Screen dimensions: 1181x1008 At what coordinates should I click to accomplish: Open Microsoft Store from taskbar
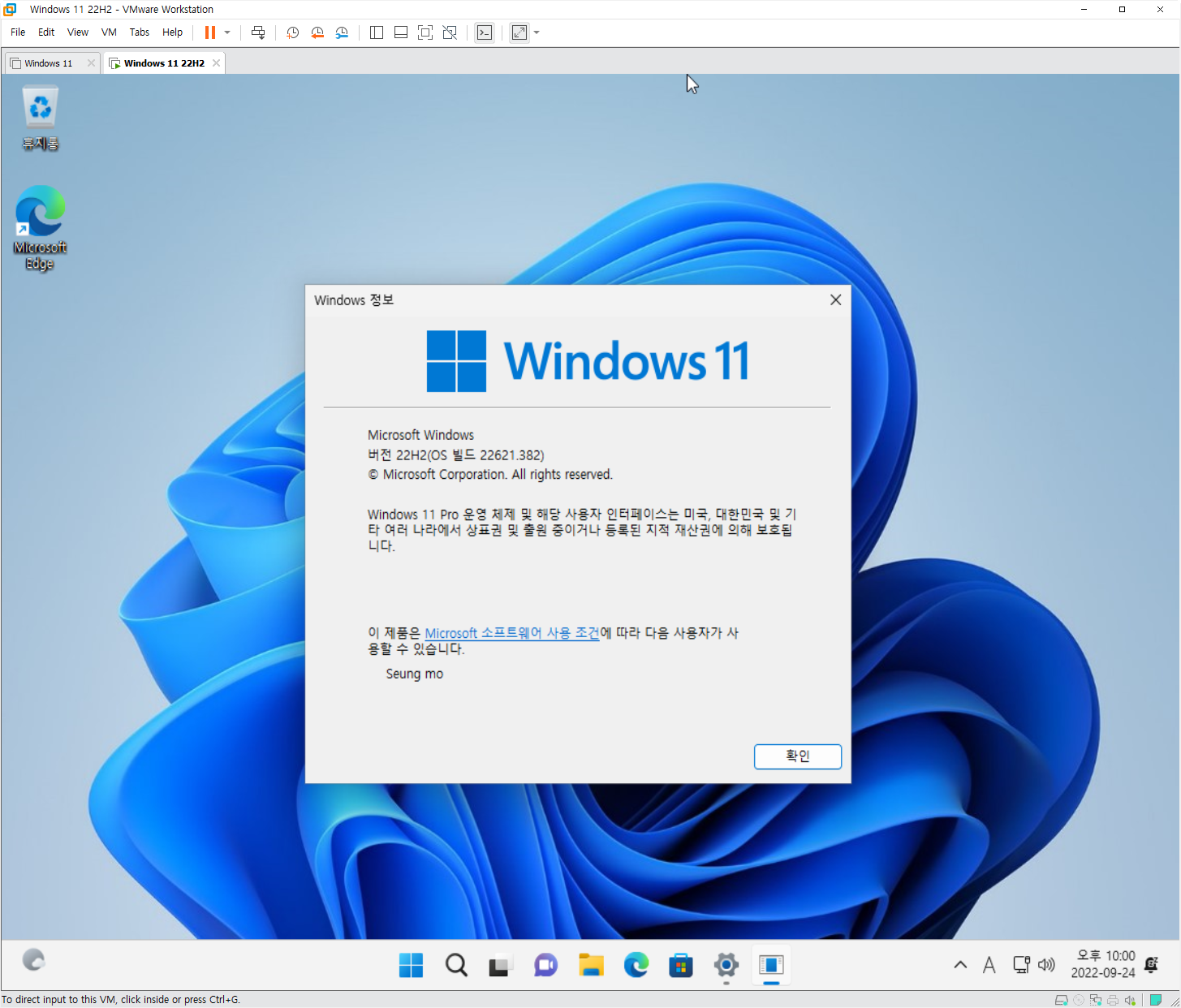coord(681,965)
